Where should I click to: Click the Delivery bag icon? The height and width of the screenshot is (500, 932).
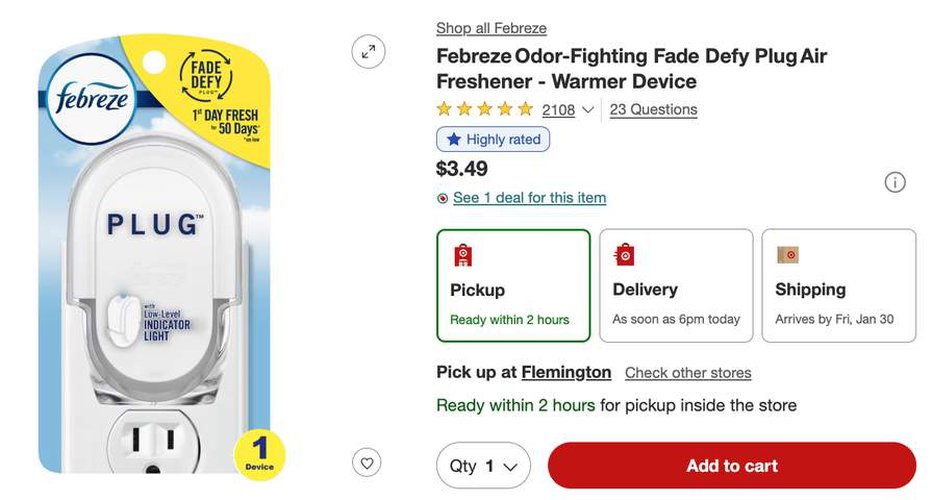tap(625, 255)
